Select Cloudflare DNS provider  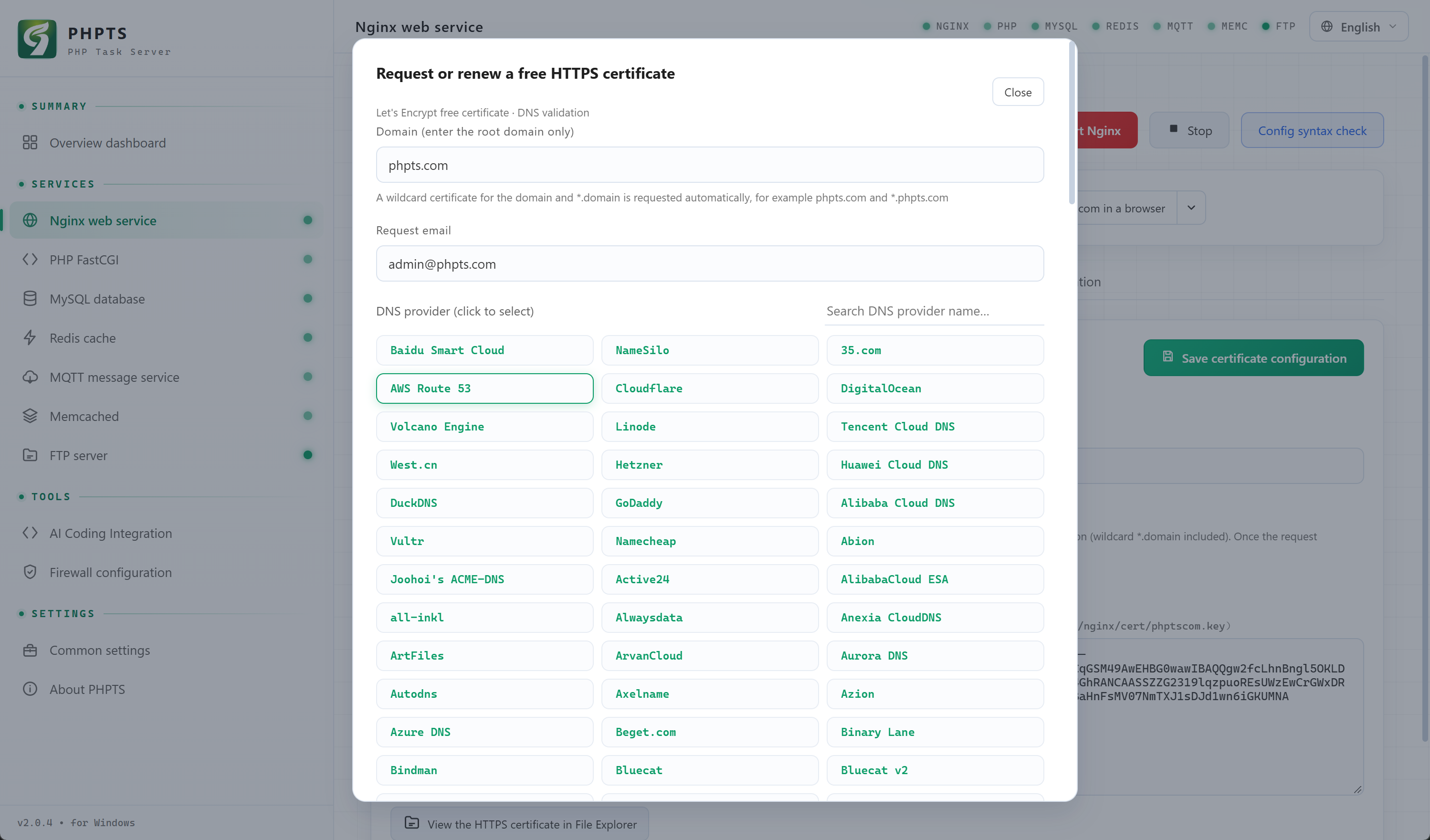tap(710, 388)
